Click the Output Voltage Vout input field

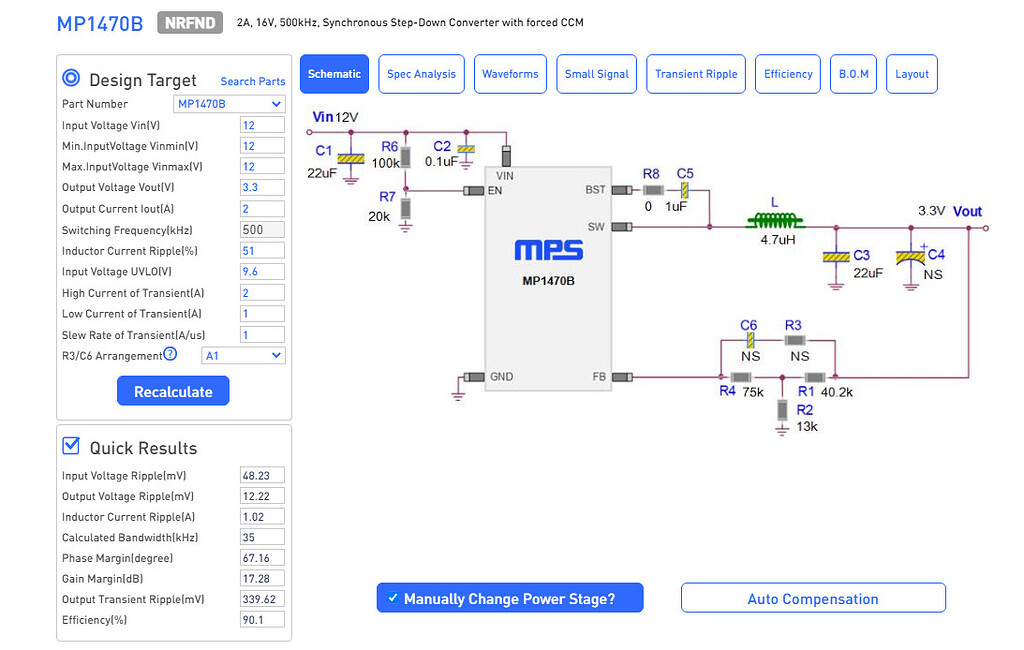262,188
